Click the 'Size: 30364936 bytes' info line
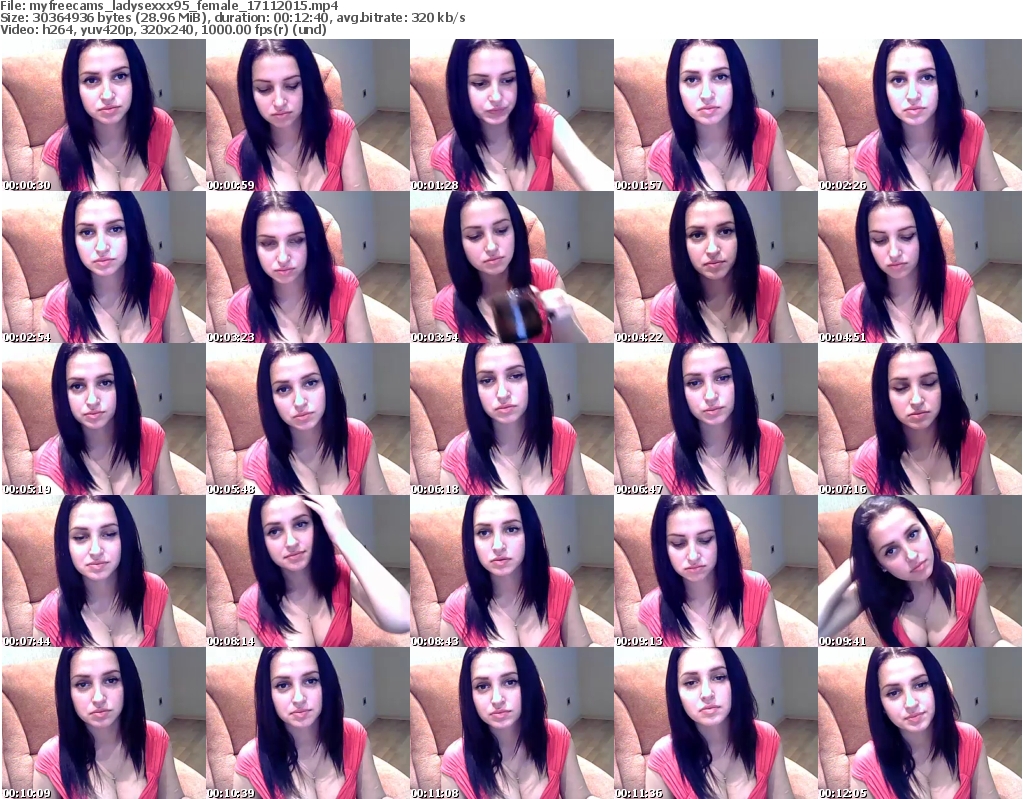This screenshot has height=799, width=1024. tap(232, 18)
